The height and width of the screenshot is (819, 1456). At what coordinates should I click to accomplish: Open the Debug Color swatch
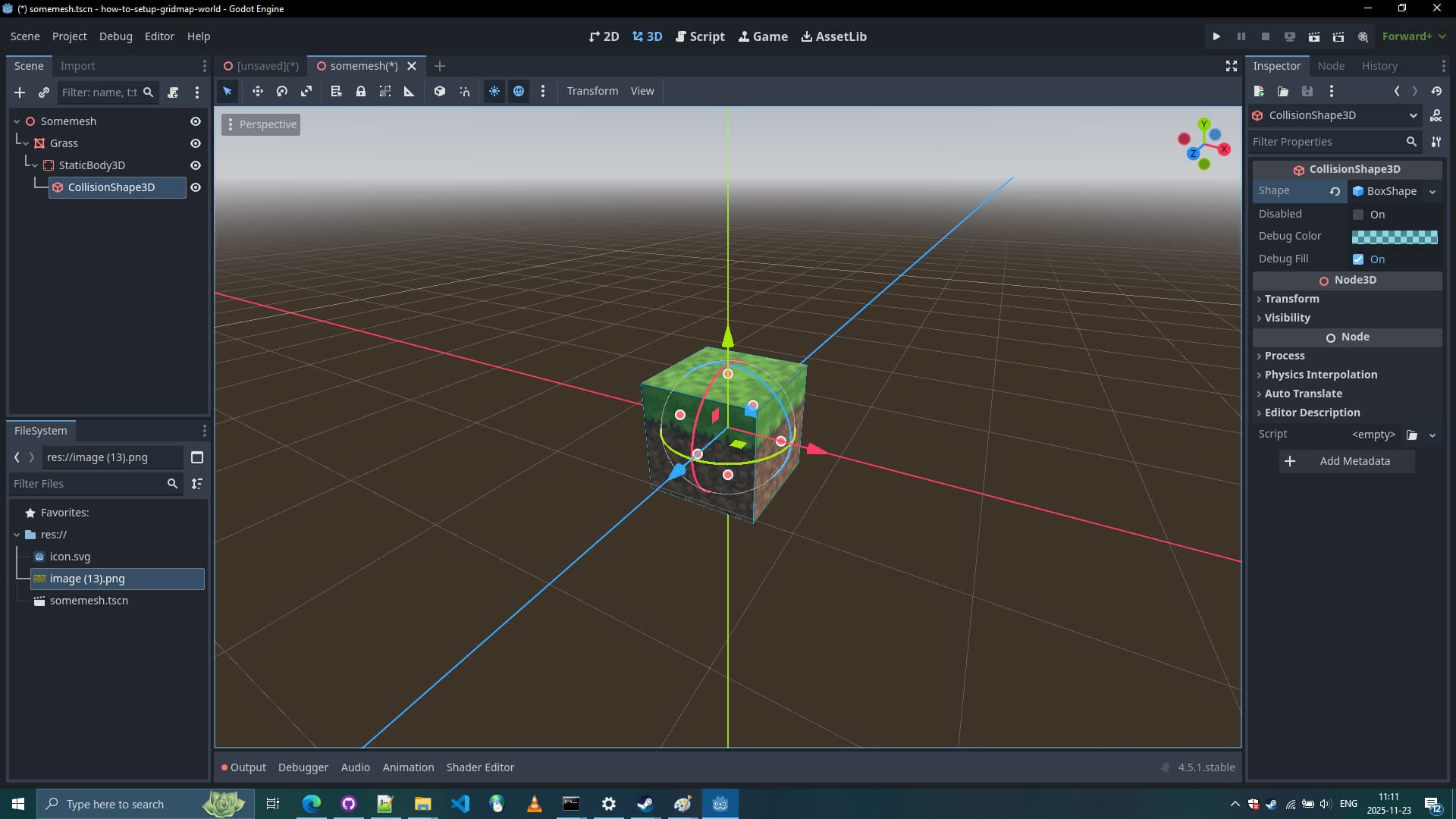[1394, 237]
